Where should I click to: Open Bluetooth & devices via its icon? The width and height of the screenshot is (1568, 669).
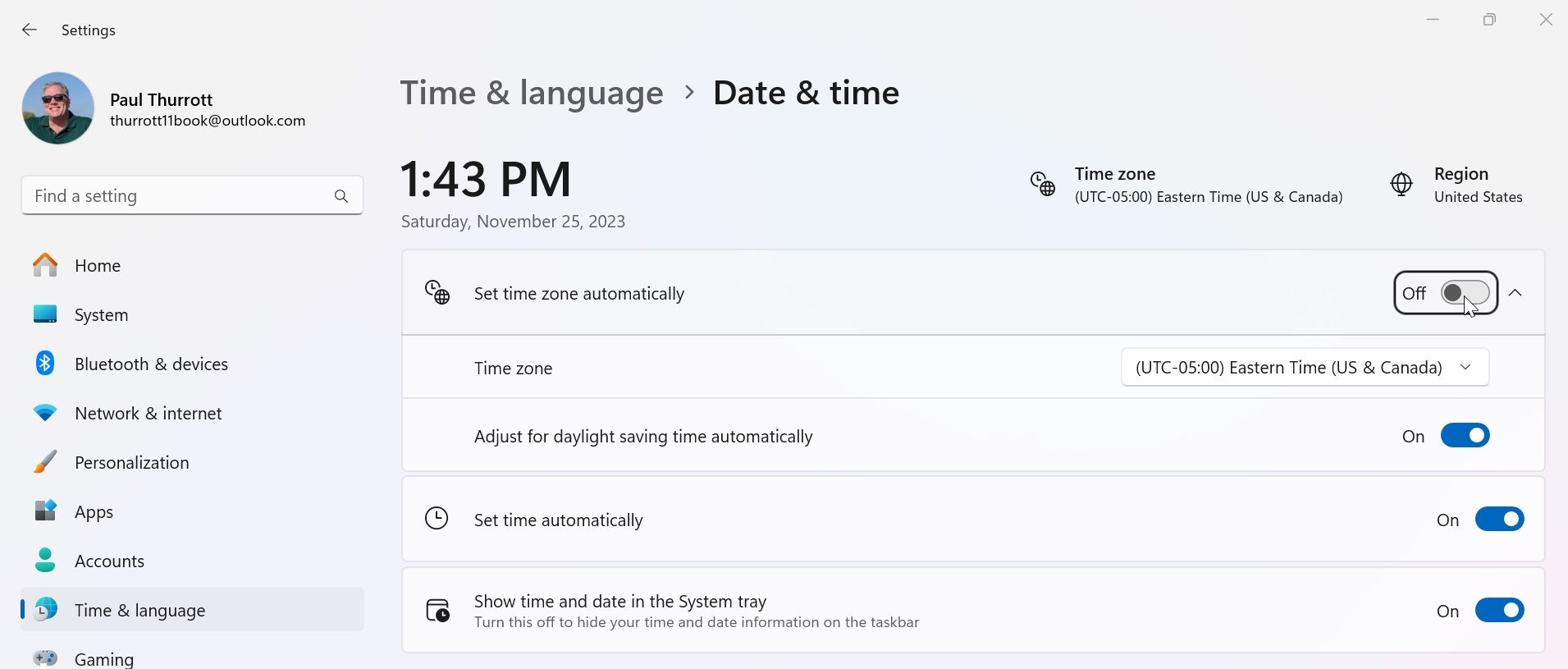(x=45, y=364)
